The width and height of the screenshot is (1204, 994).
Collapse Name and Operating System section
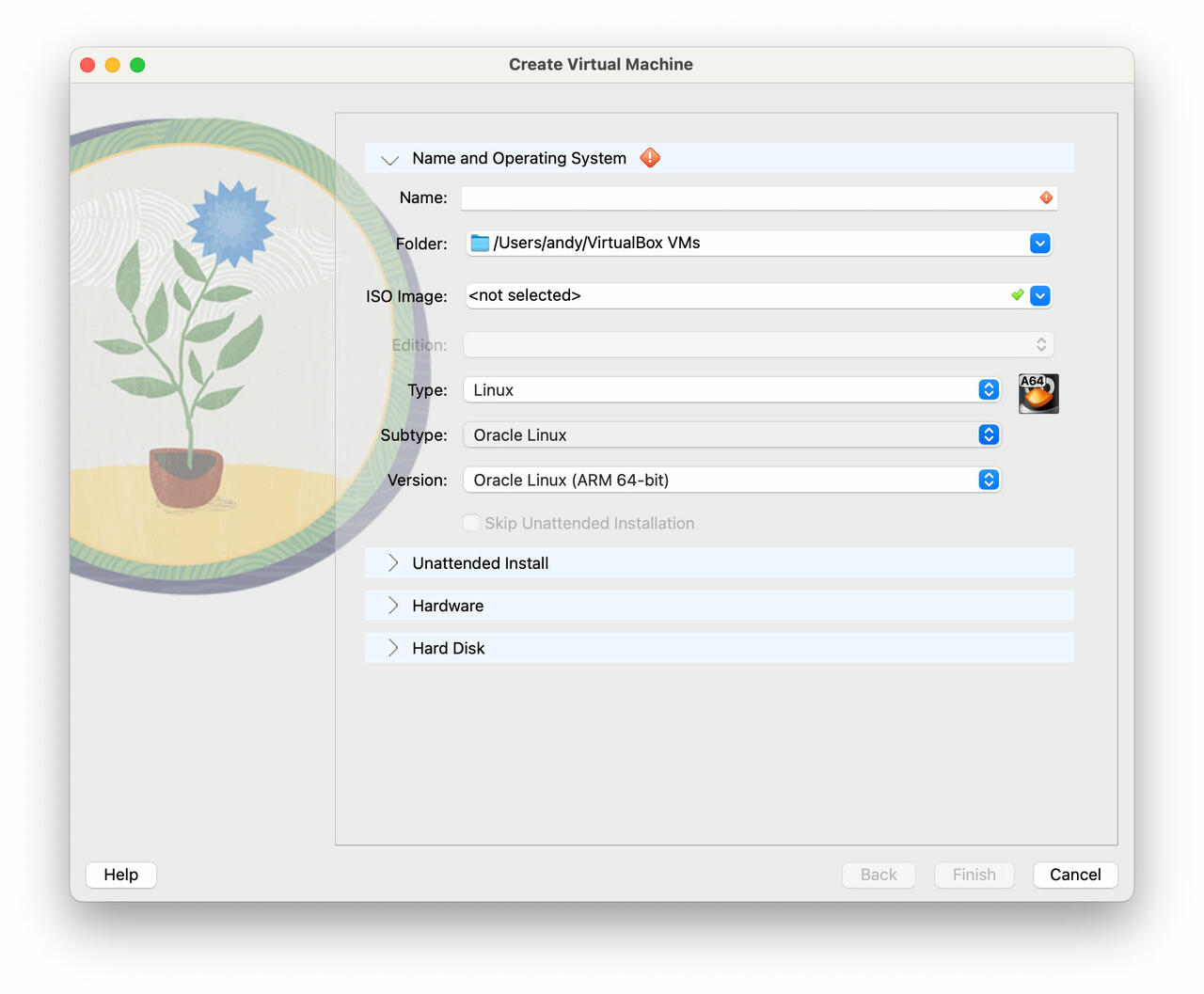click(x=390, y=159)
